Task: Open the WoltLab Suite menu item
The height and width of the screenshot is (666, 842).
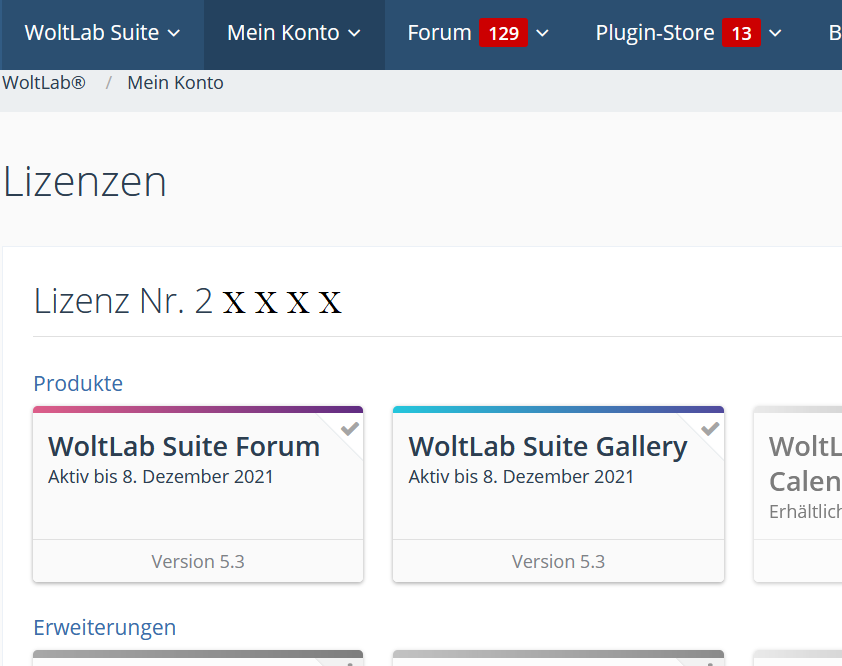Action: click(92, 33)
